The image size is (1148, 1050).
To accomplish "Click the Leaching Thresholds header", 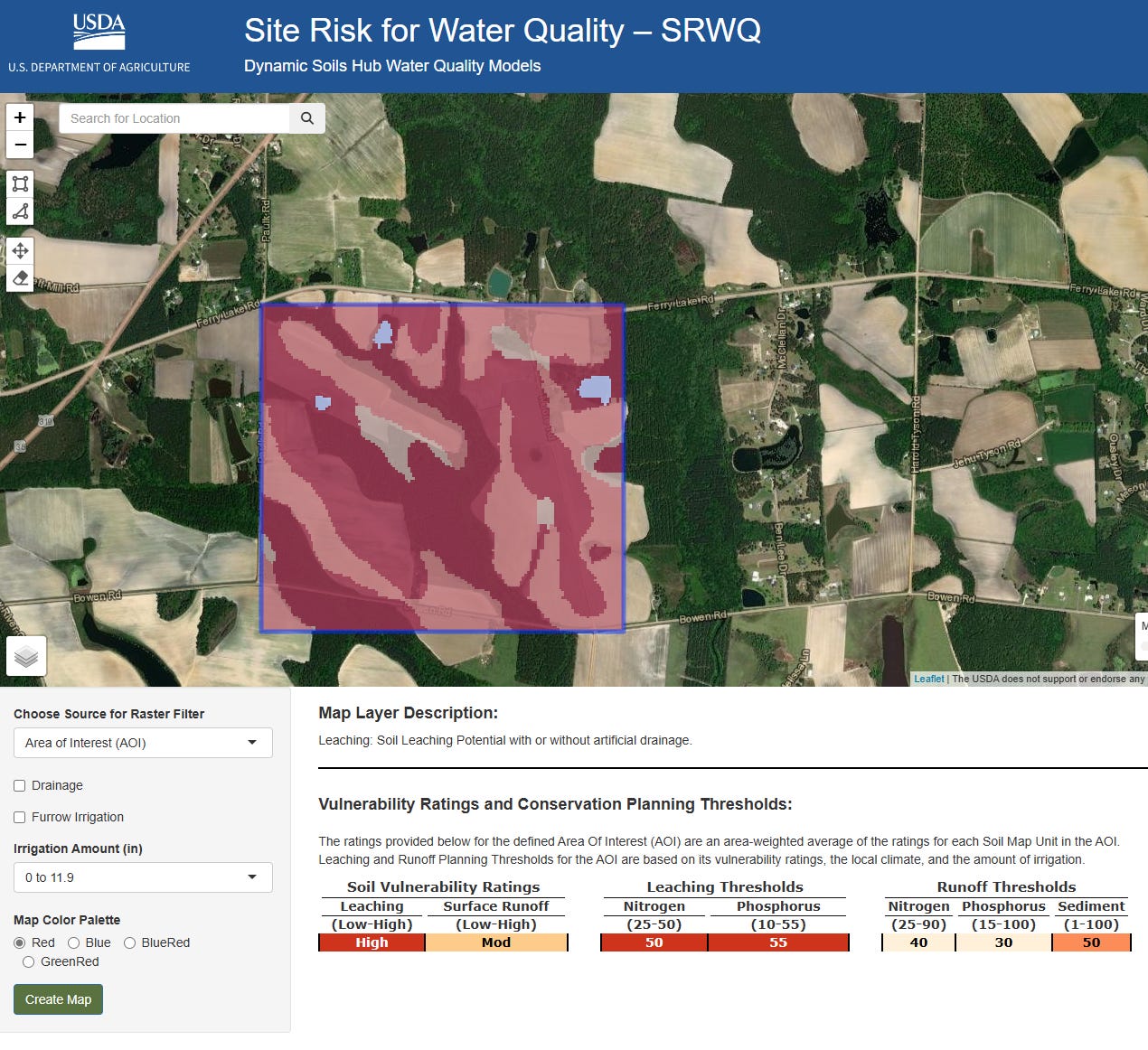I will coord(725,886).
